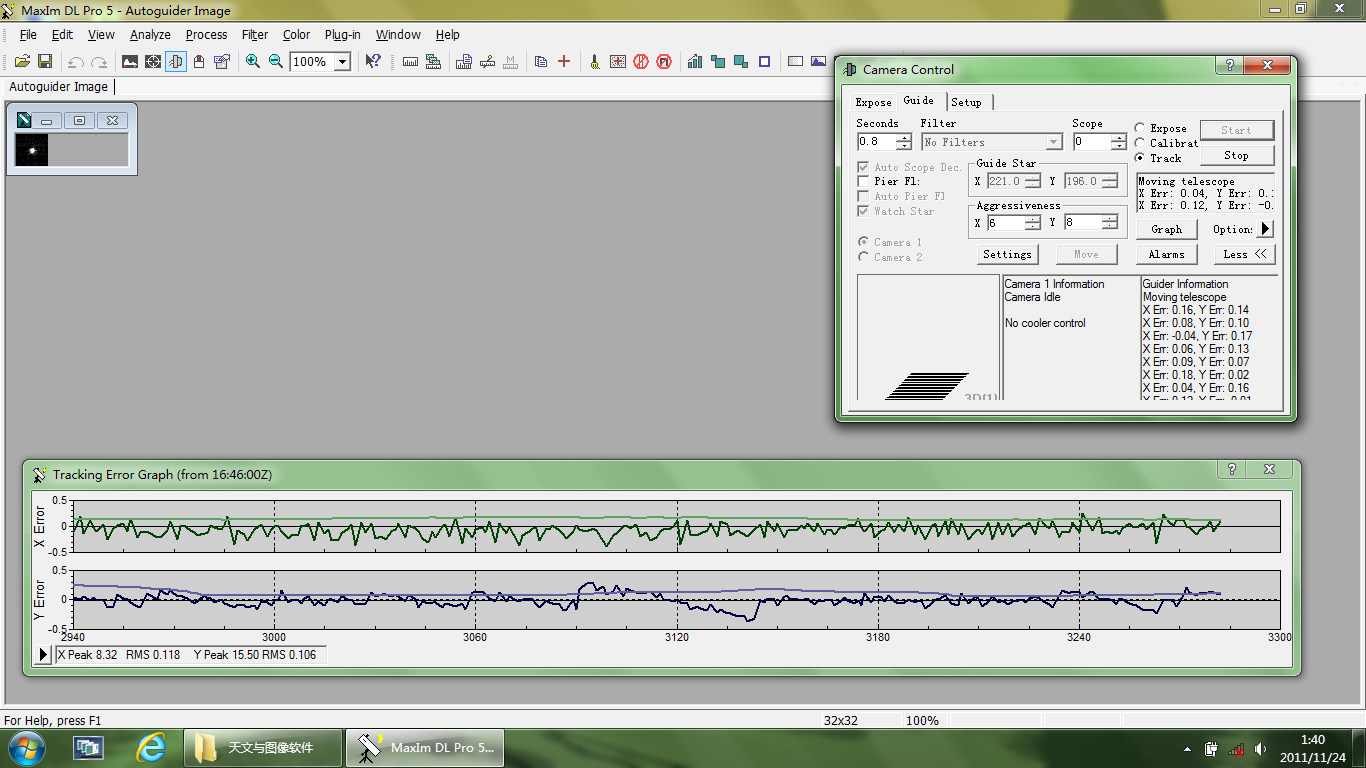
Task: Click the red circled FI toolbar icon
Action: 664,61
